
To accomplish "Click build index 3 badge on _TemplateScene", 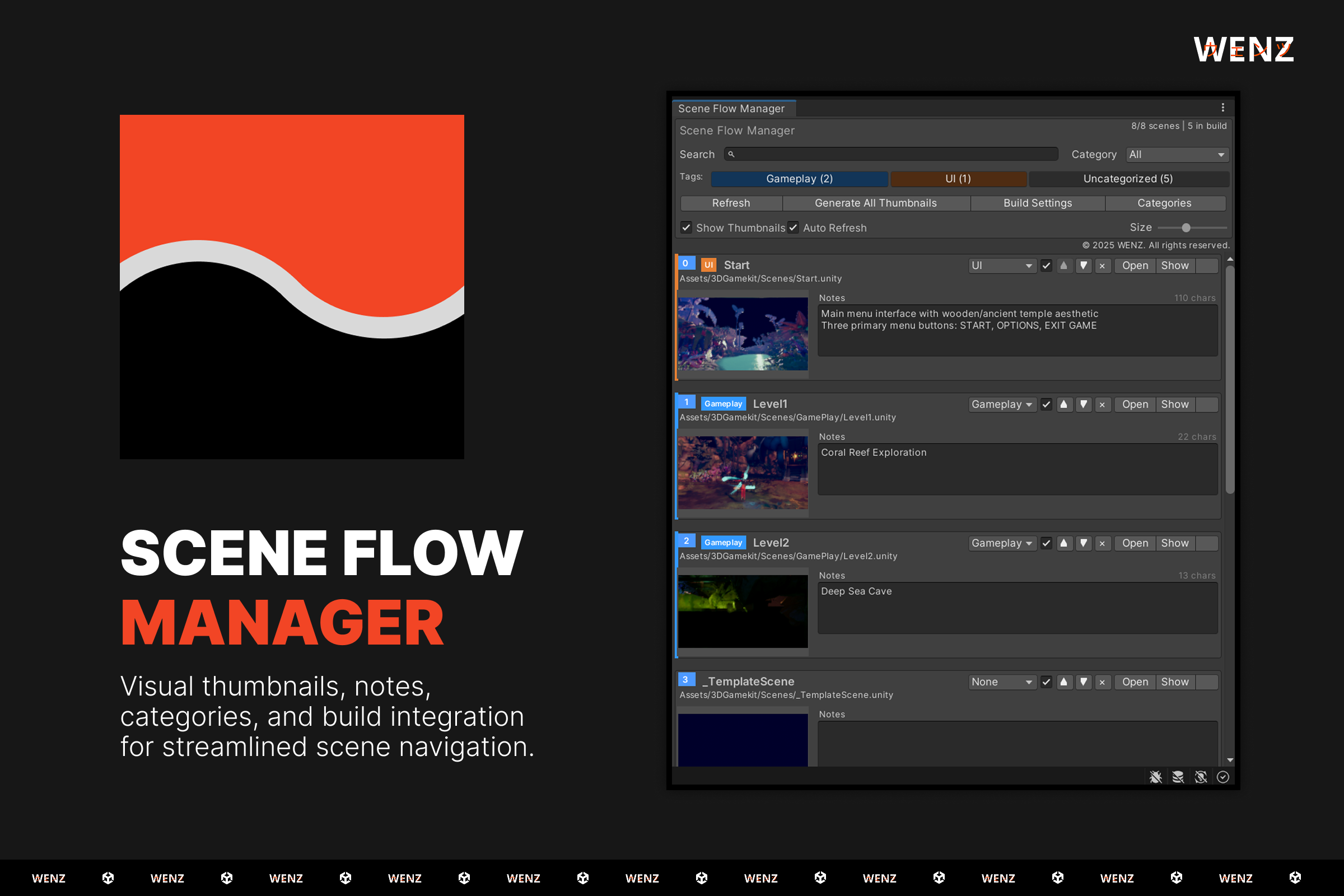I will pos(685,680).
